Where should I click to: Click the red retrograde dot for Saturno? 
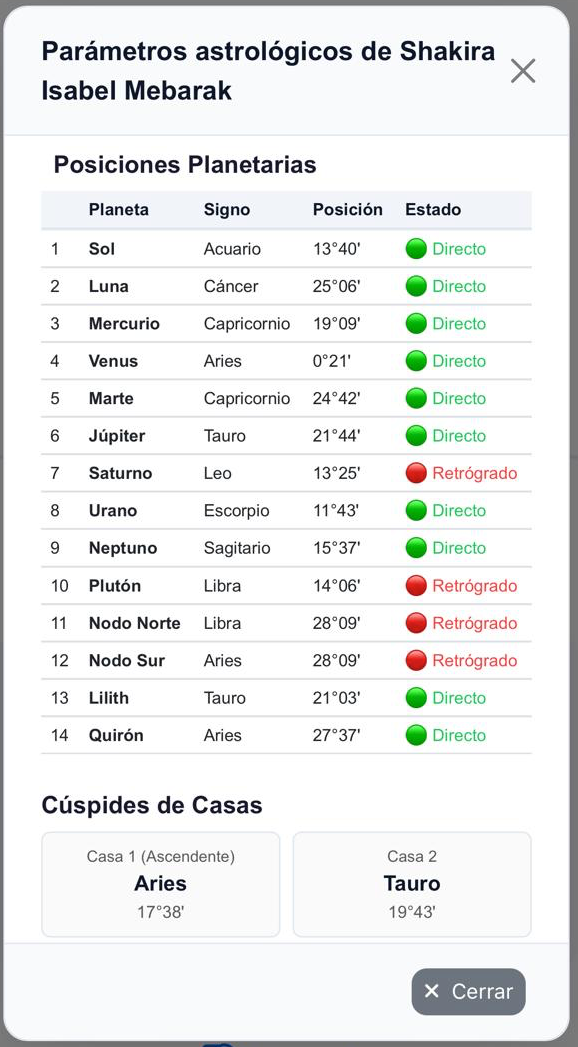point(416,473)
